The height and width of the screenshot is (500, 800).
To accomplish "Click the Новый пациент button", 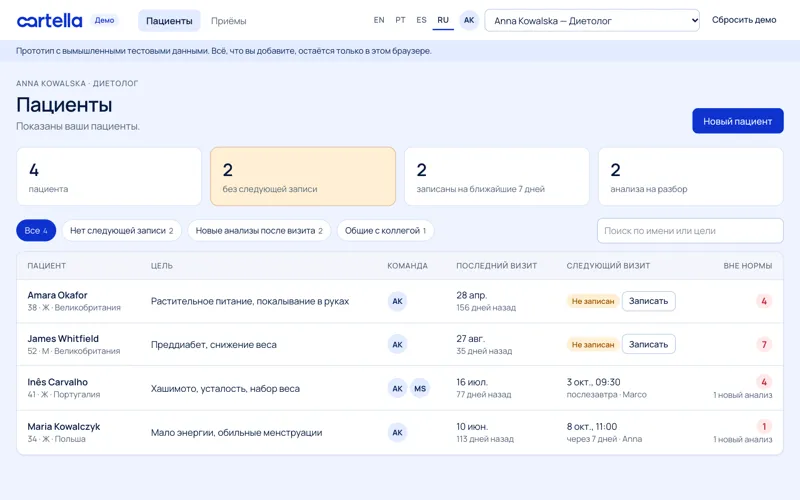I will click(738, 121).
